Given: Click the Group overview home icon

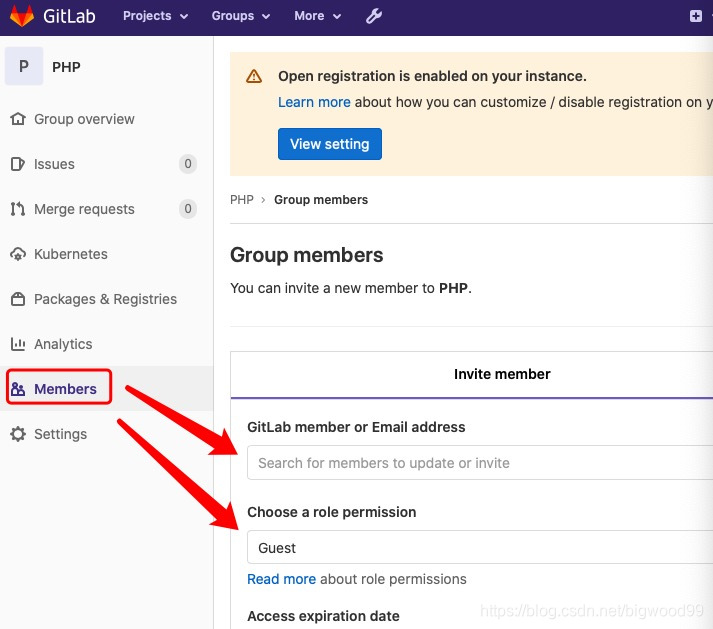Looking at the screenshot, I should point(18,119).
